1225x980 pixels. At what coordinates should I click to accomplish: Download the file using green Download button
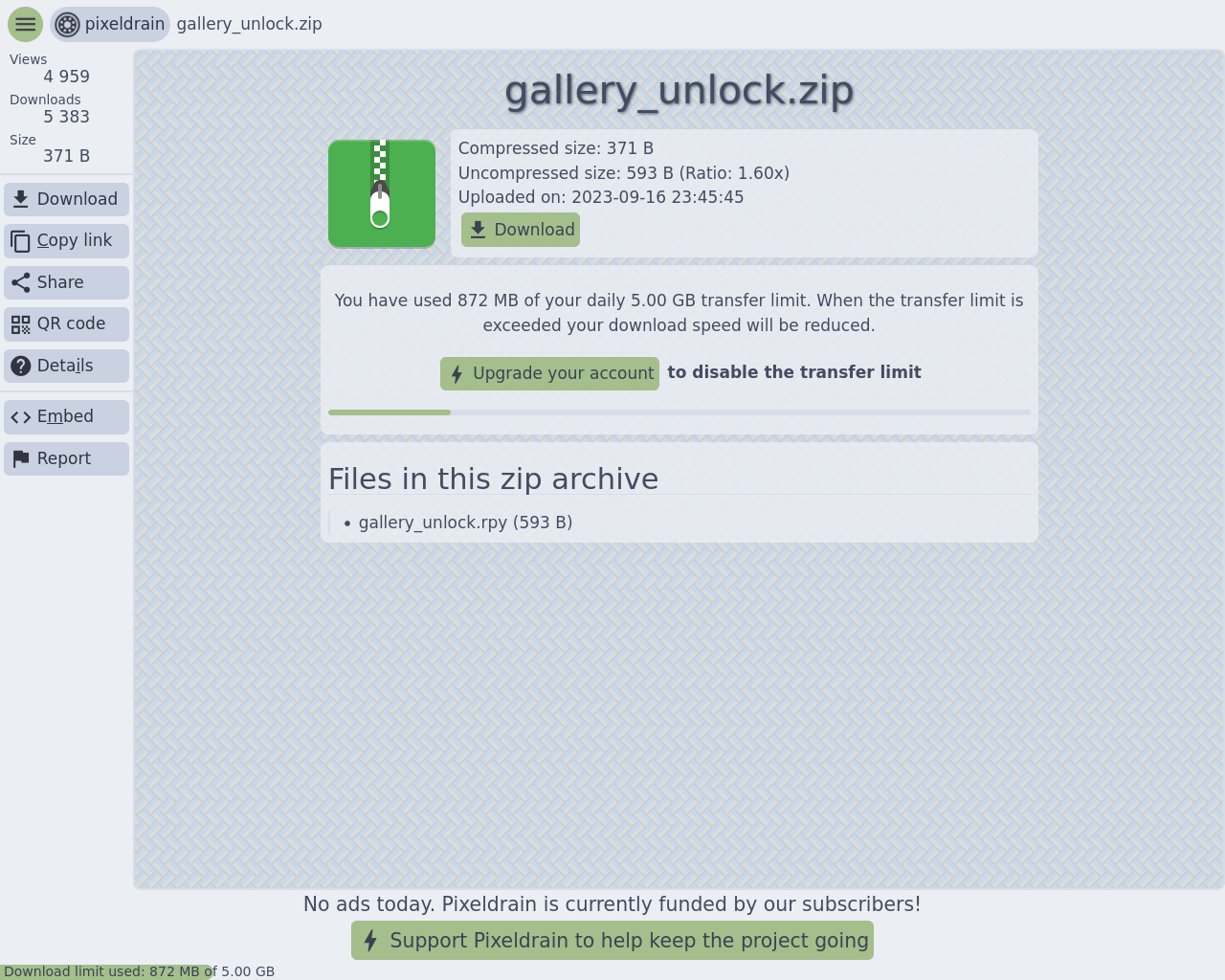point(521,230)
